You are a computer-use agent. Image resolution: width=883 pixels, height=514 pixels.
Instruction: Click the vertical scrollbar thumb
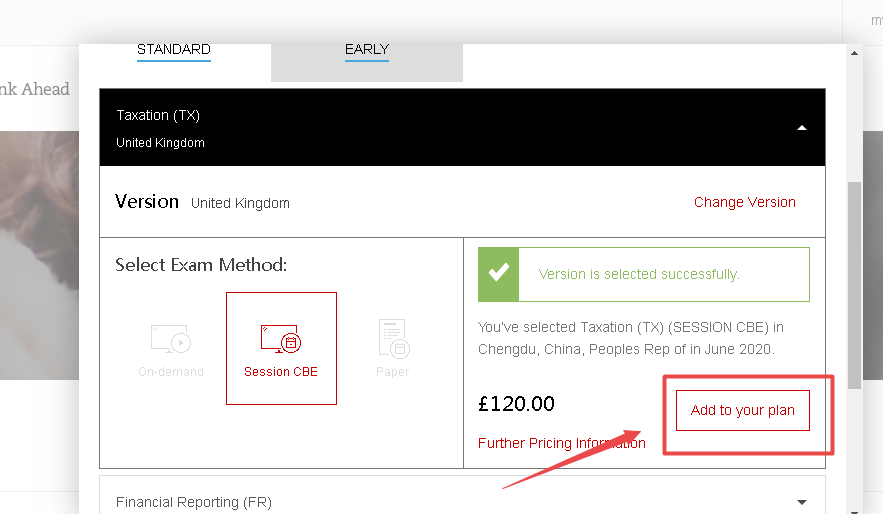pyautogui.click(x=854, y=285)
